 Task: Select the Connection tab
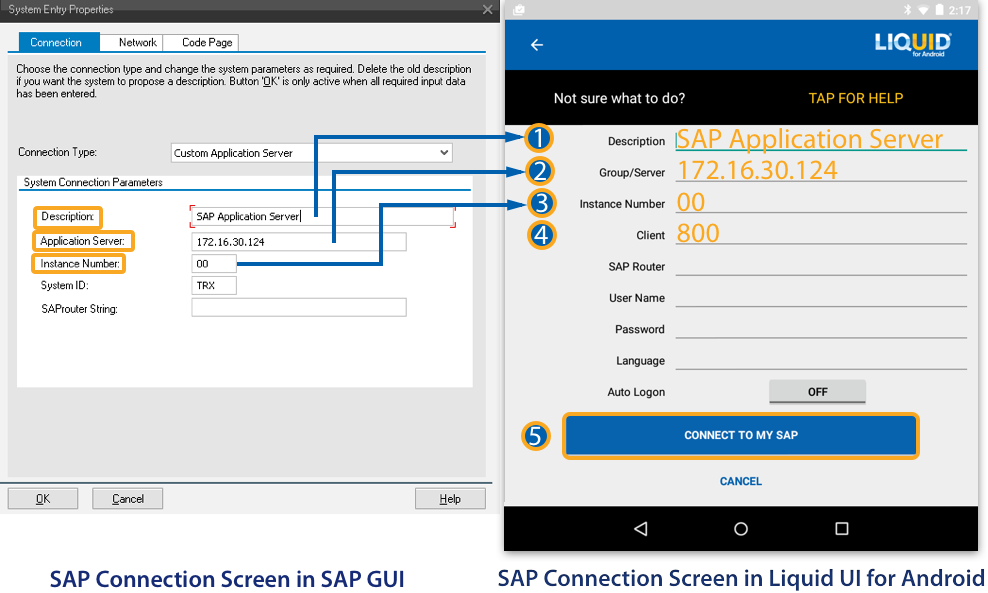pyautogui.click(x=56, y=42)
